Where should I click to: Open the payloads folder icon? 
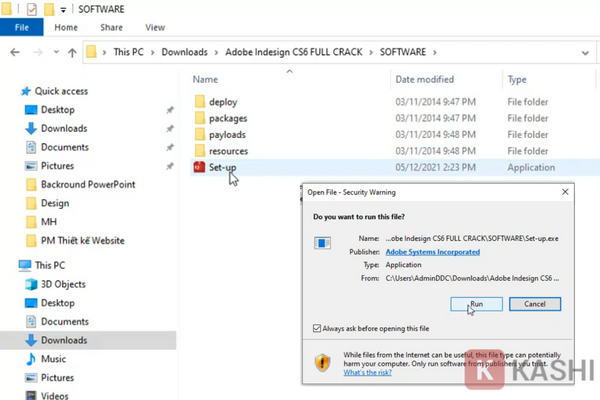click(200, 134)
